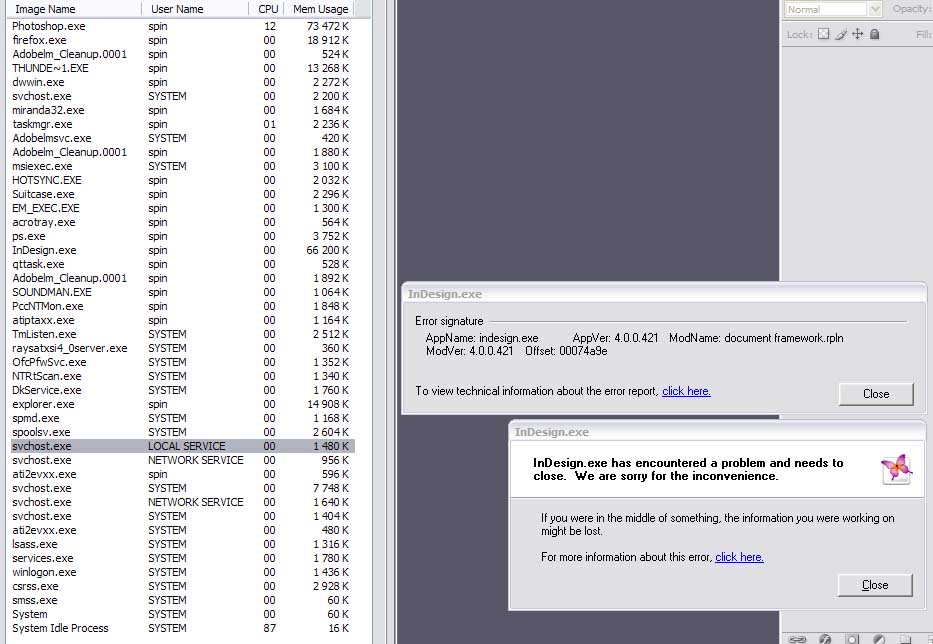Select OfcPfwSvc.exe process row
The width and height of the screenshot is (933, 644).
pos(183,362)
